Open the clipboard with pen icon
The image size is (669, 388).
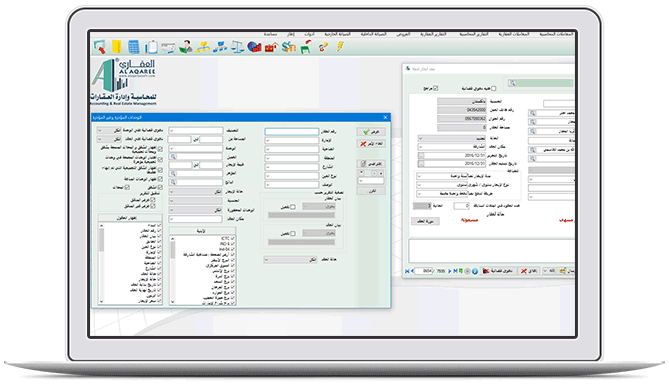[151, 47]
